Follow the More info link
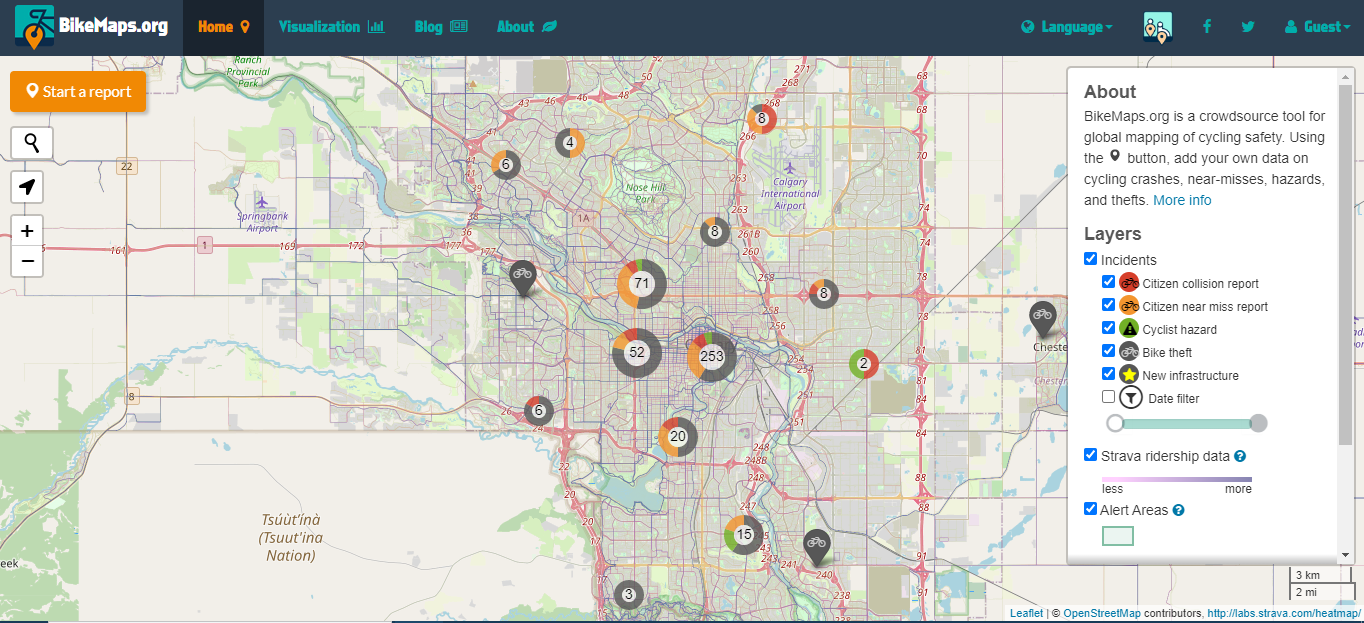The image size is (1364, 623). coord(1182,200)
